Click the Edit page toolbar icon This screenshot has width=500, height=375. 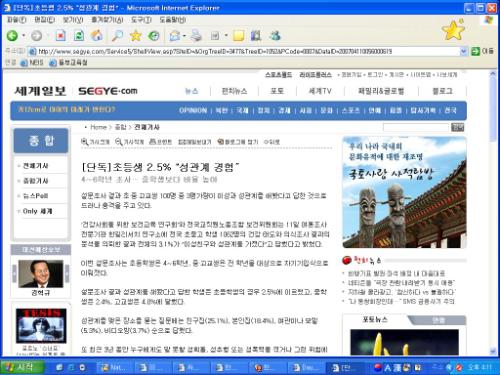coord(215,35)
